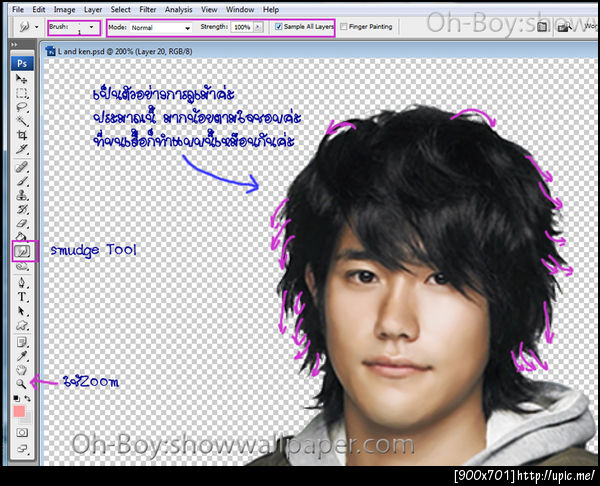This screenshot has height=486, width=600.
Task: Open the Help menu
Action: click(x=271, y=10)
